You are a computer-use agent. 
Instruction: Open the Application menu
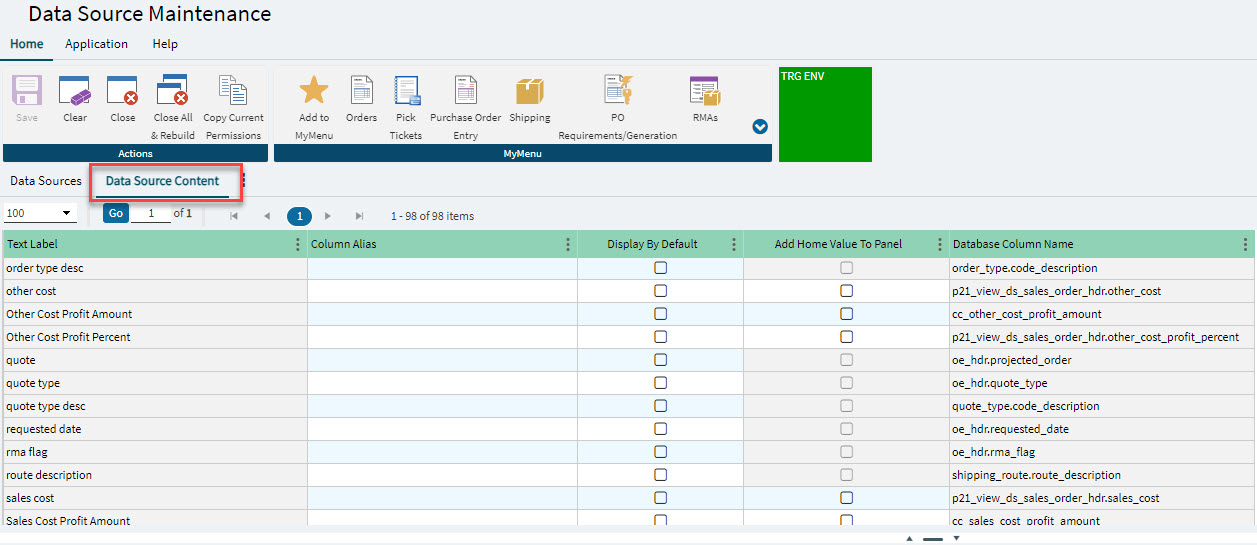[x=96, y=44]
